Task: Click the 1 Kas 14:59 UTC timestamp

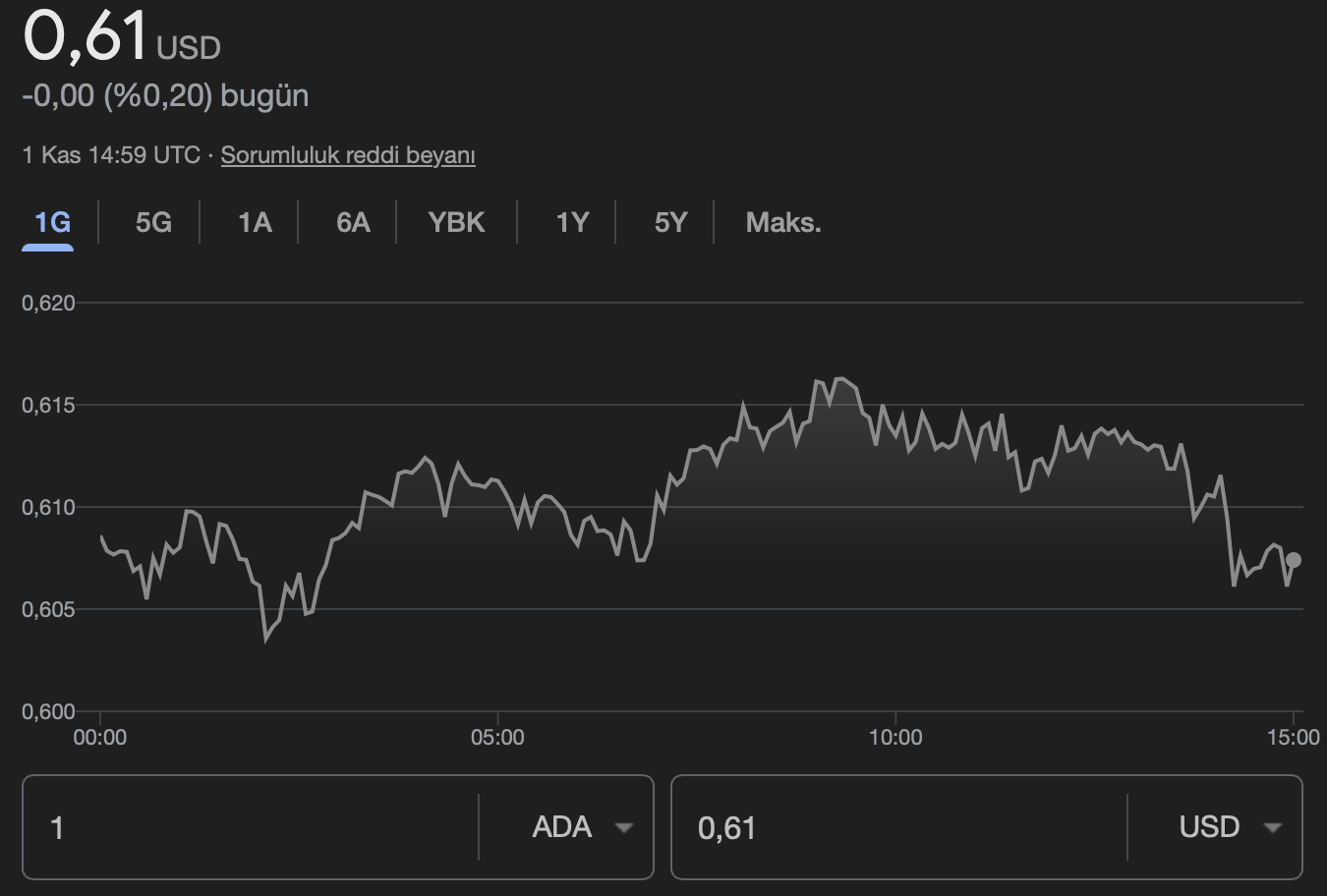Action: [113, 155]
